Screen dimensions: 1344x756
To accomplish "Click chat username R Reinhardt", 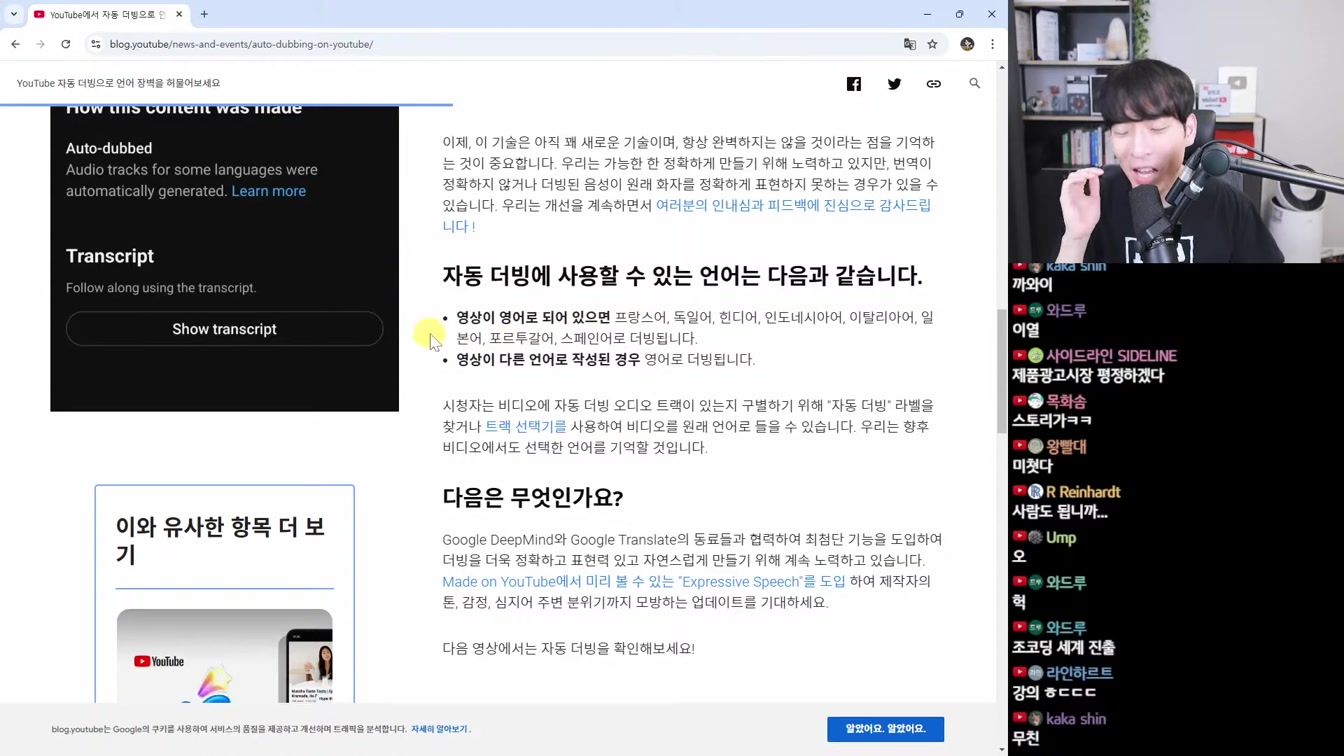I will pos(1083,492).
